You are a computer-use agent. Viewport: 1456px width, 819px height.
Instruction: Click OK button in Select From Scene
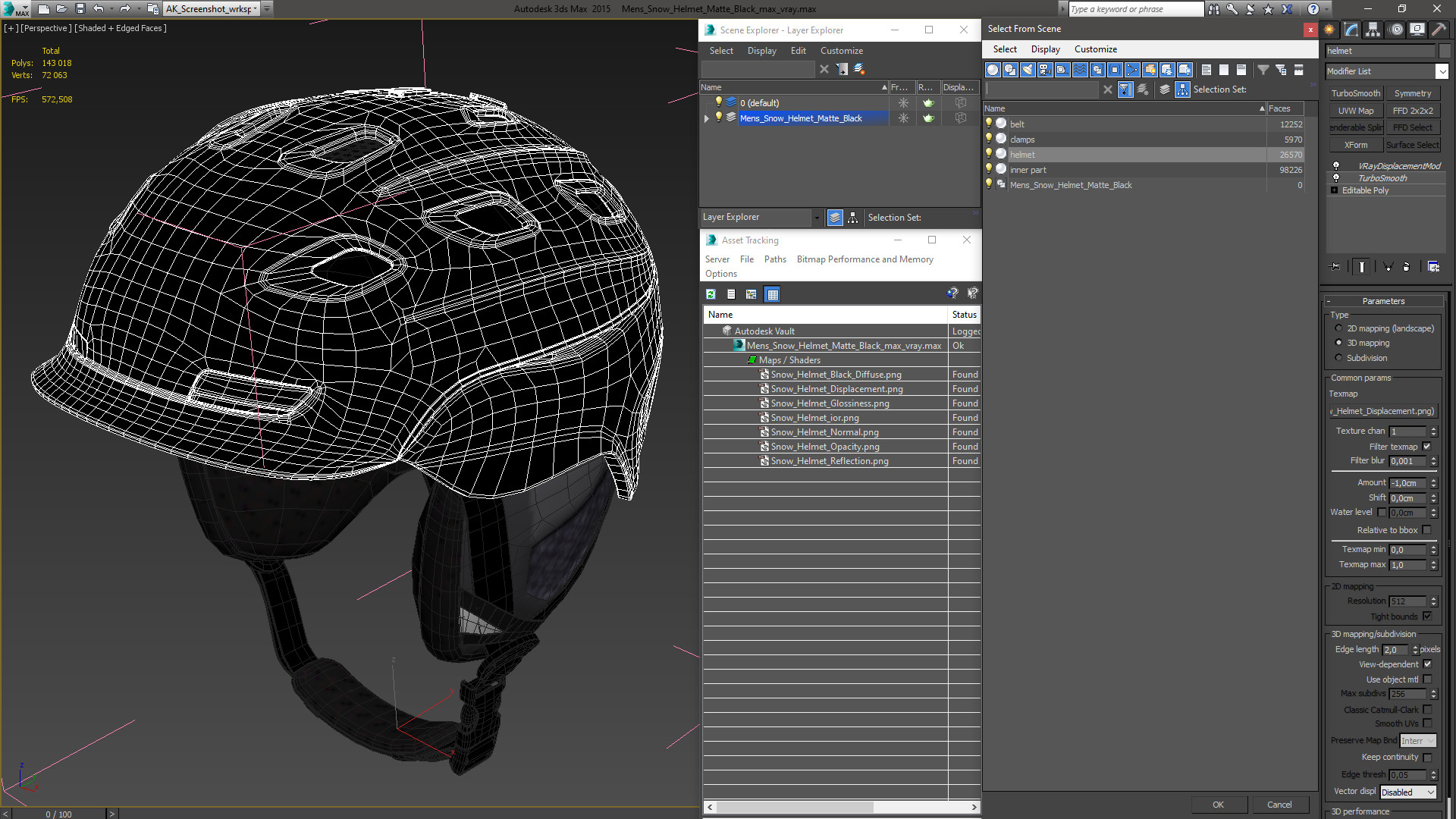click(x=1218, y=805)
